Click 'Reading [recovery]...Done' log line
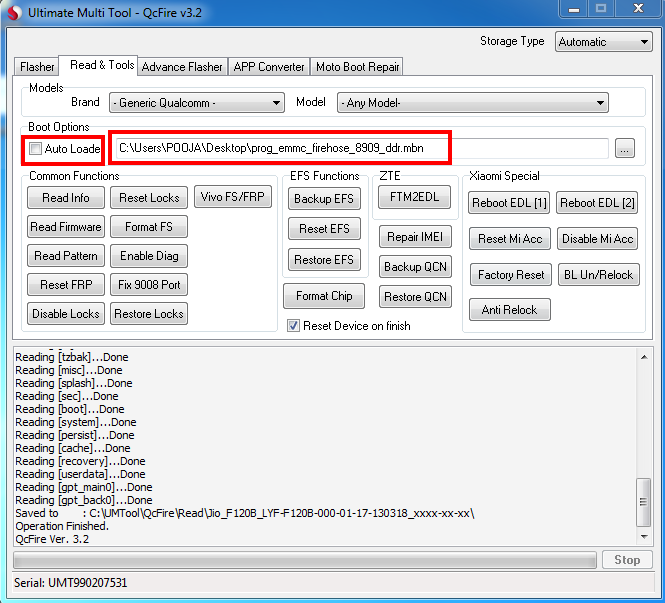 (x=80, y=461)
